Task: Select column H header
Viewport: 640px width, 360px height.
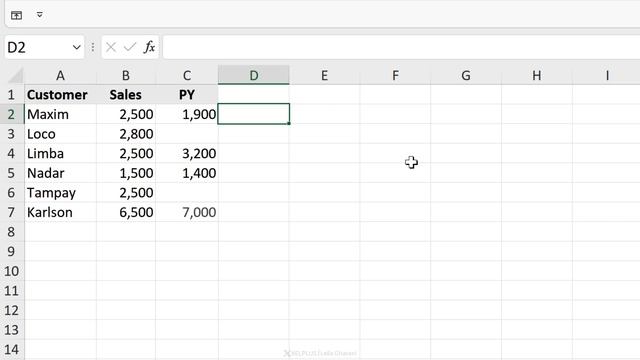Action: [537, 76]
